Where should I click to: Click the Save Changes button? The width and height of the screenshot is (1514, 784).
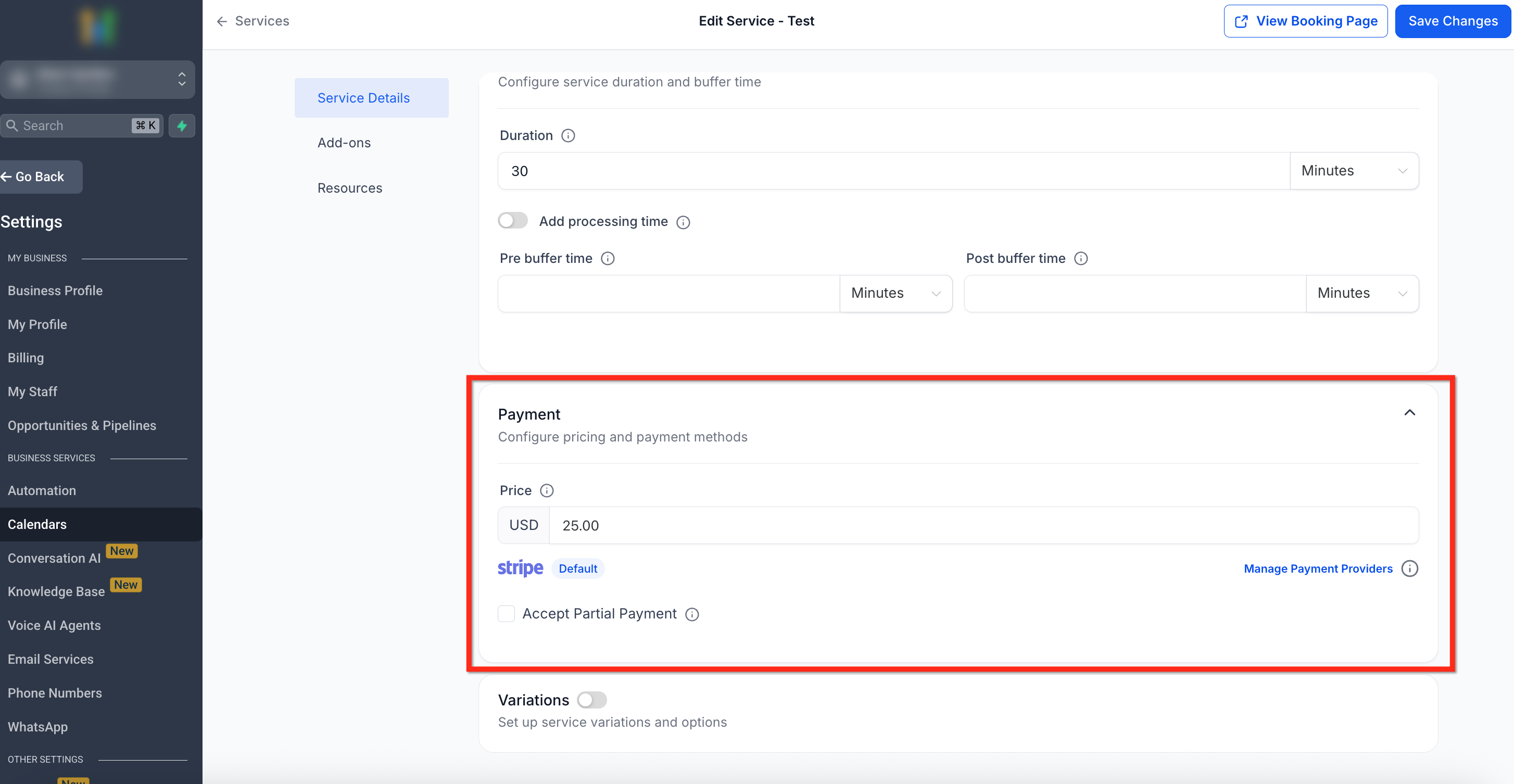[x=1453, y=21]
